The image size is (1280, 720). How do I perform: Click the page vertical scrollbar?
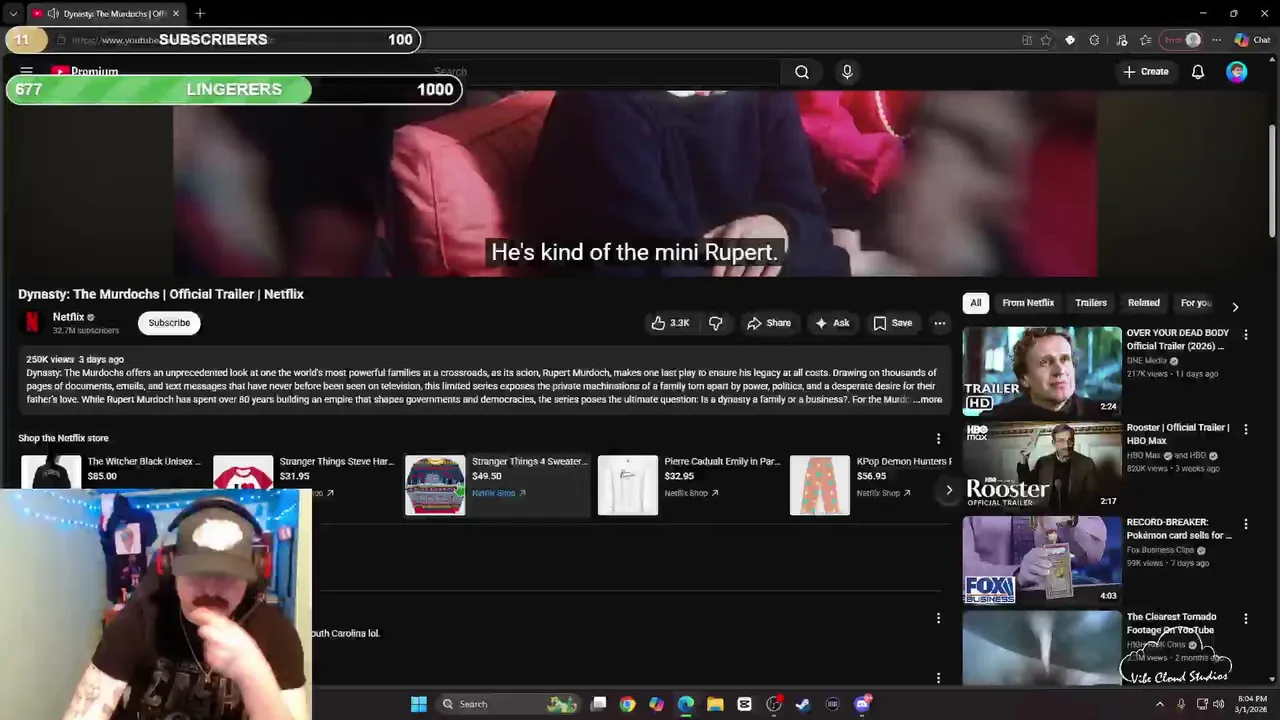point(1272,180)
